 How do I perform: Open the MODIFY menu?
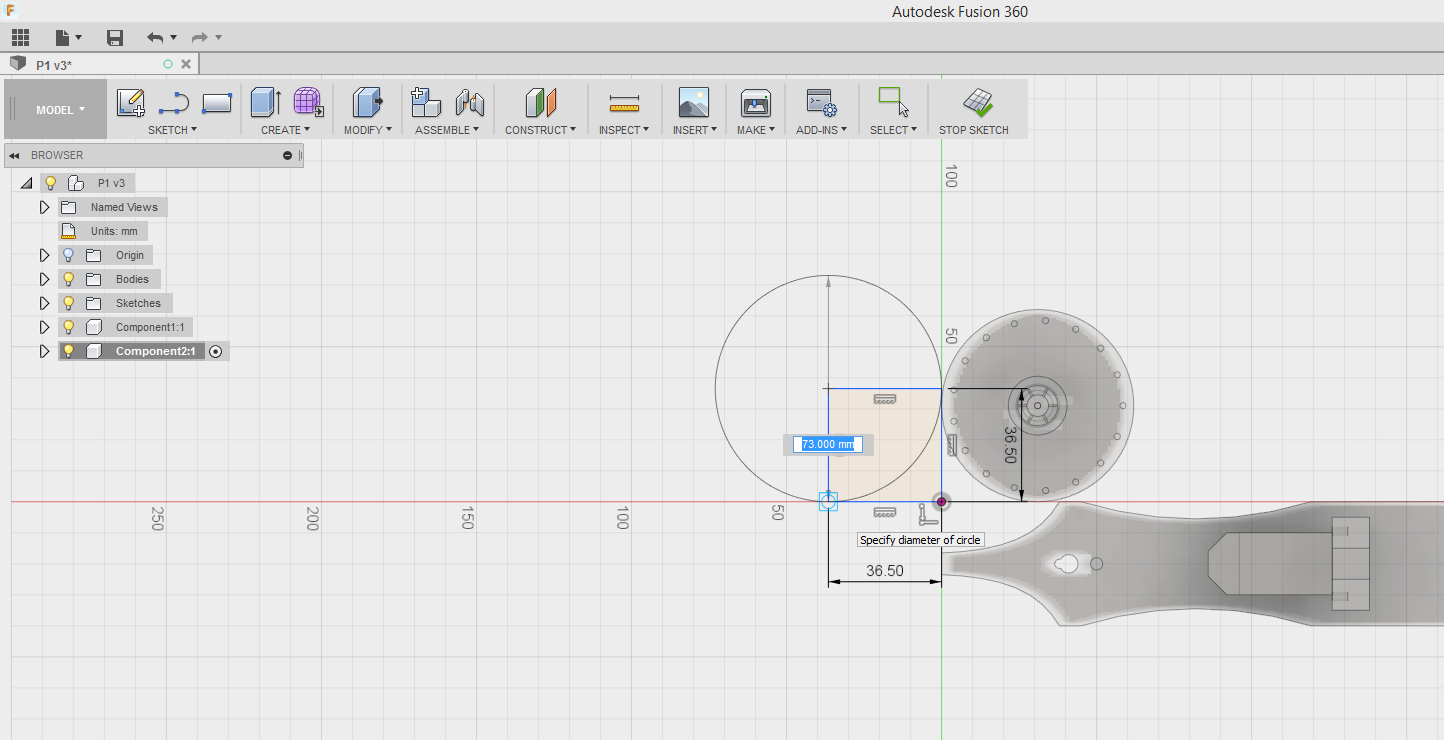tap(367, 130)
